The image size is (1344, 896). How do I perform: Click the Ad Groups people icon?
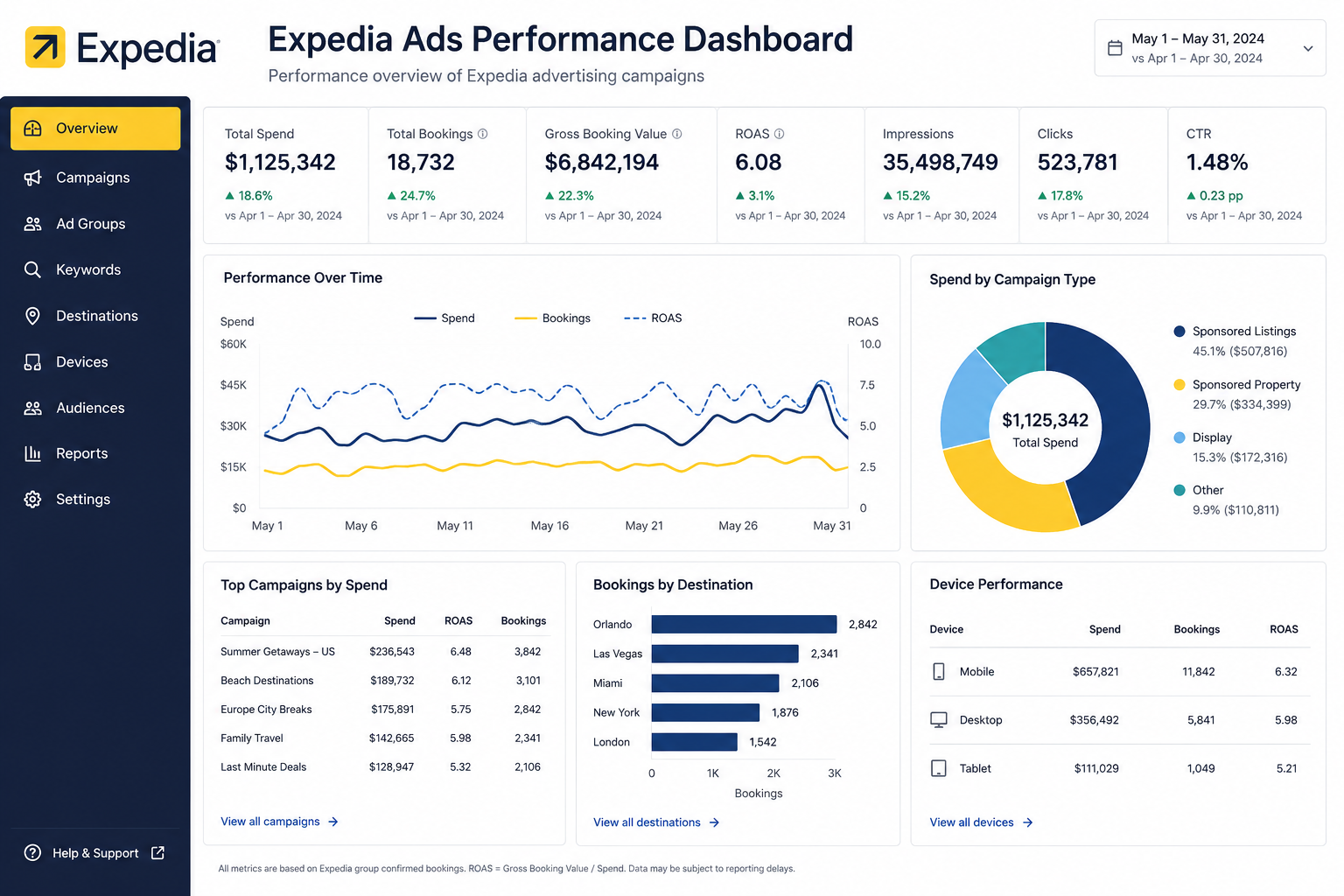coord(32,224)
